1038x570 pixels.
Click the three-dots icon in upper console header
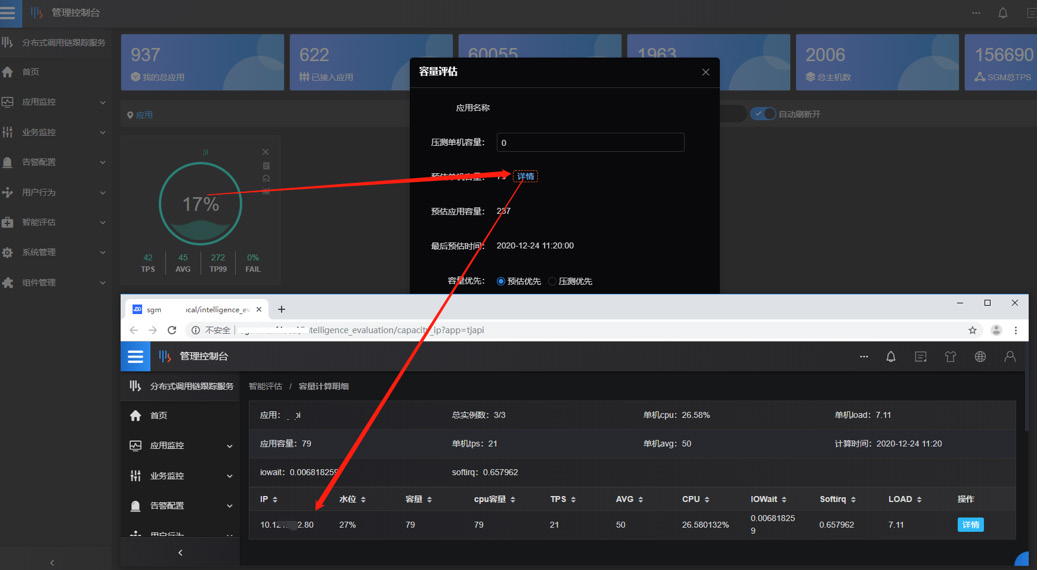(x=976, y=13)
